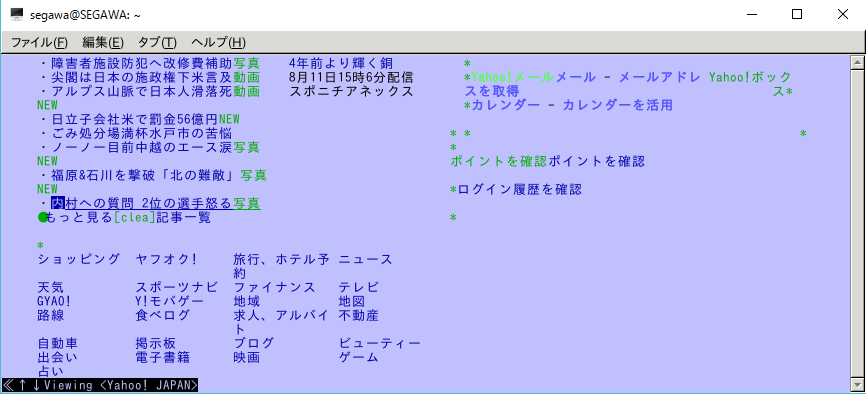Screen dimensions: 866x394
Task: Open 食べログ service link
Action: click(162, 315)
